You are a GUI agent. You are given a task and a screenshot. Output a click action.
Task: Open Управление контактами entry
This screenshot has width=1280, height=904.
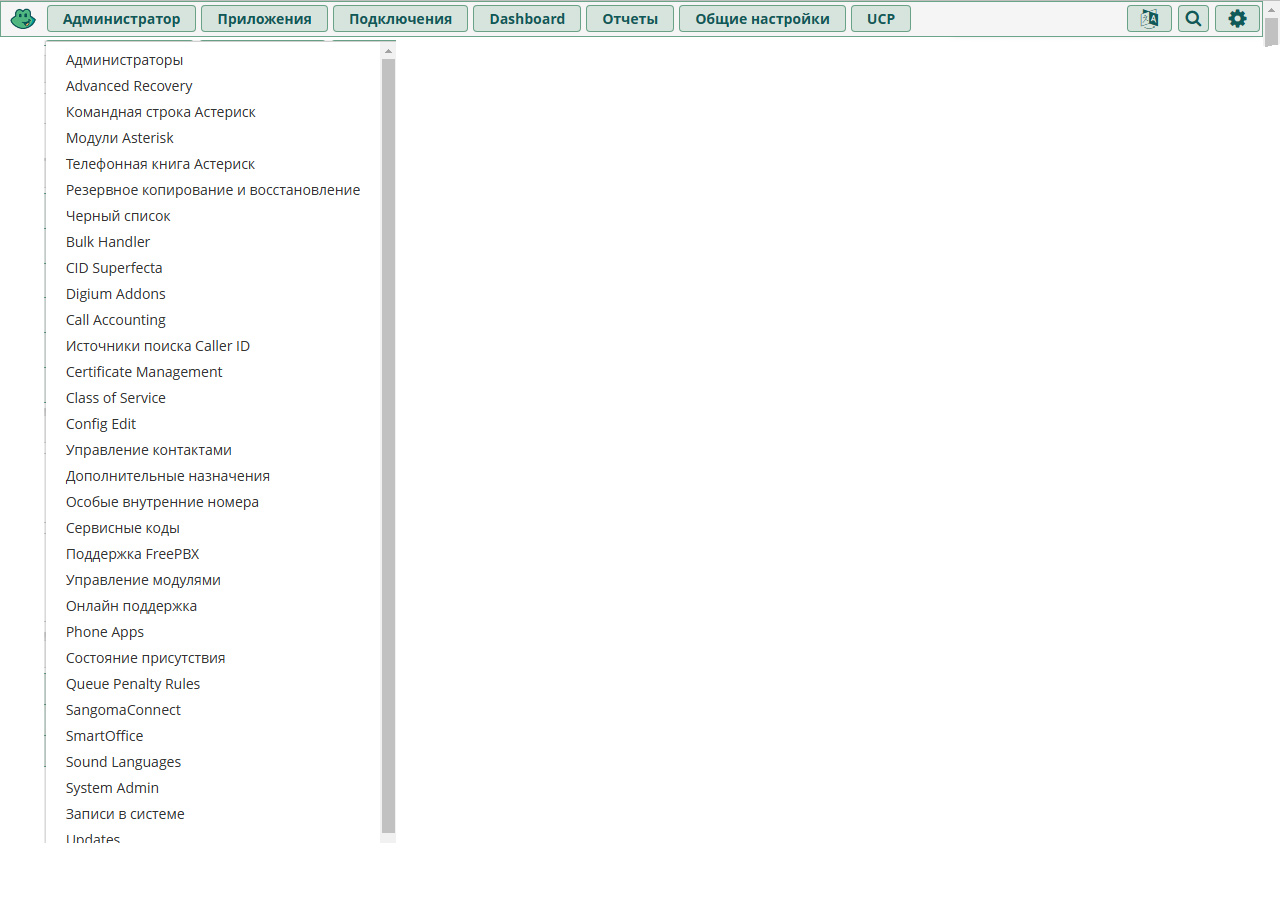(x=149, y=450)
